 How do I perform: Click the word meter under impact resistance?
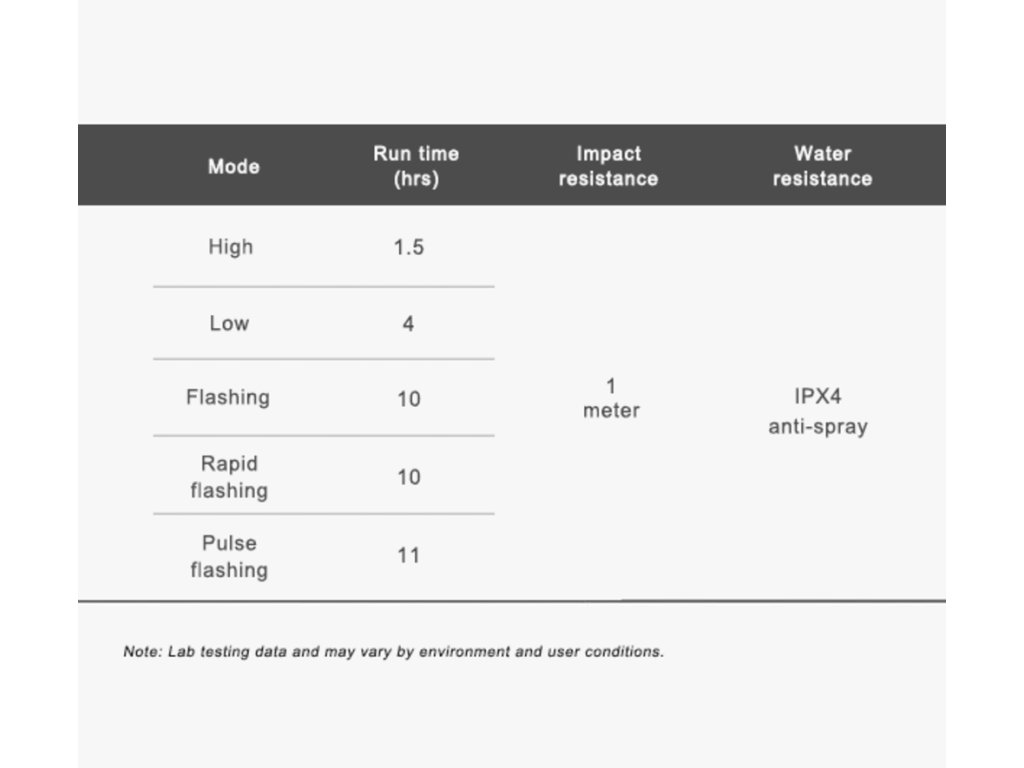point(611,411)
